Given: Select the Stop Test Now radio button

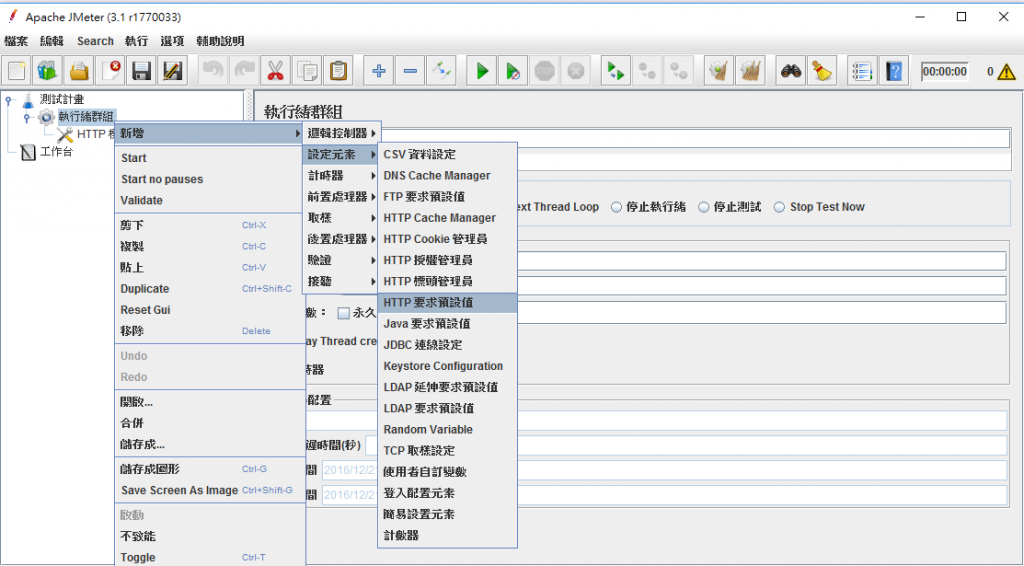Looking at the screenshot, I should point(779,207).
